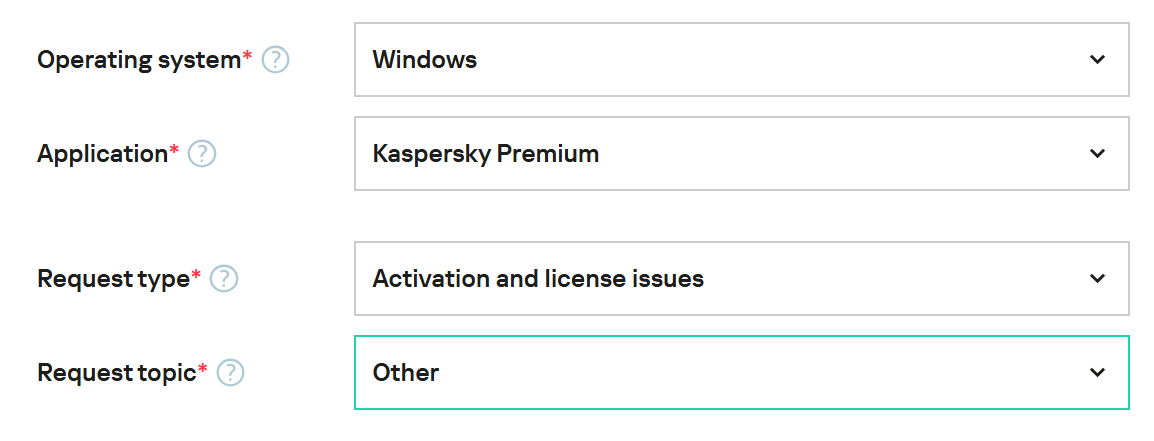Click the Request topic label text

[116, 373]
